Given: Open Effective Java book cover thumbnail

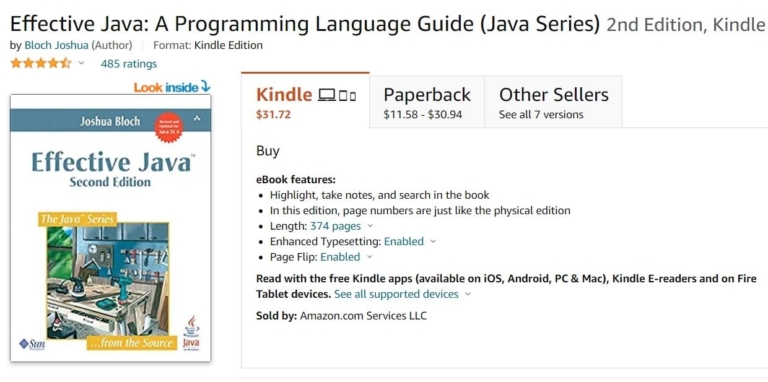Looking at the screenshot, I should click(111, 228).
